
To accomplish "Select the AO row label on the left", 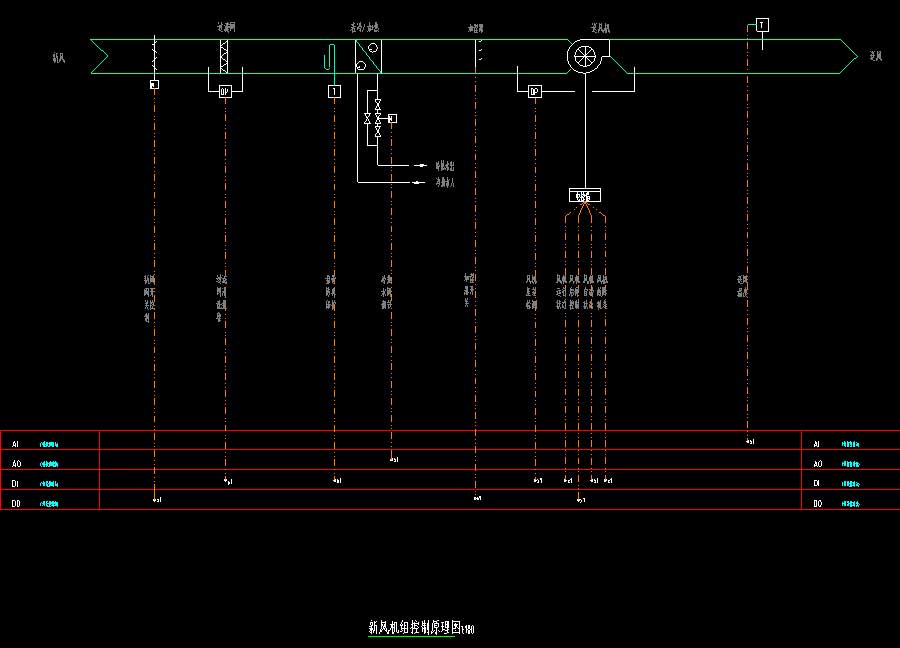I will [x=16, y=464].
